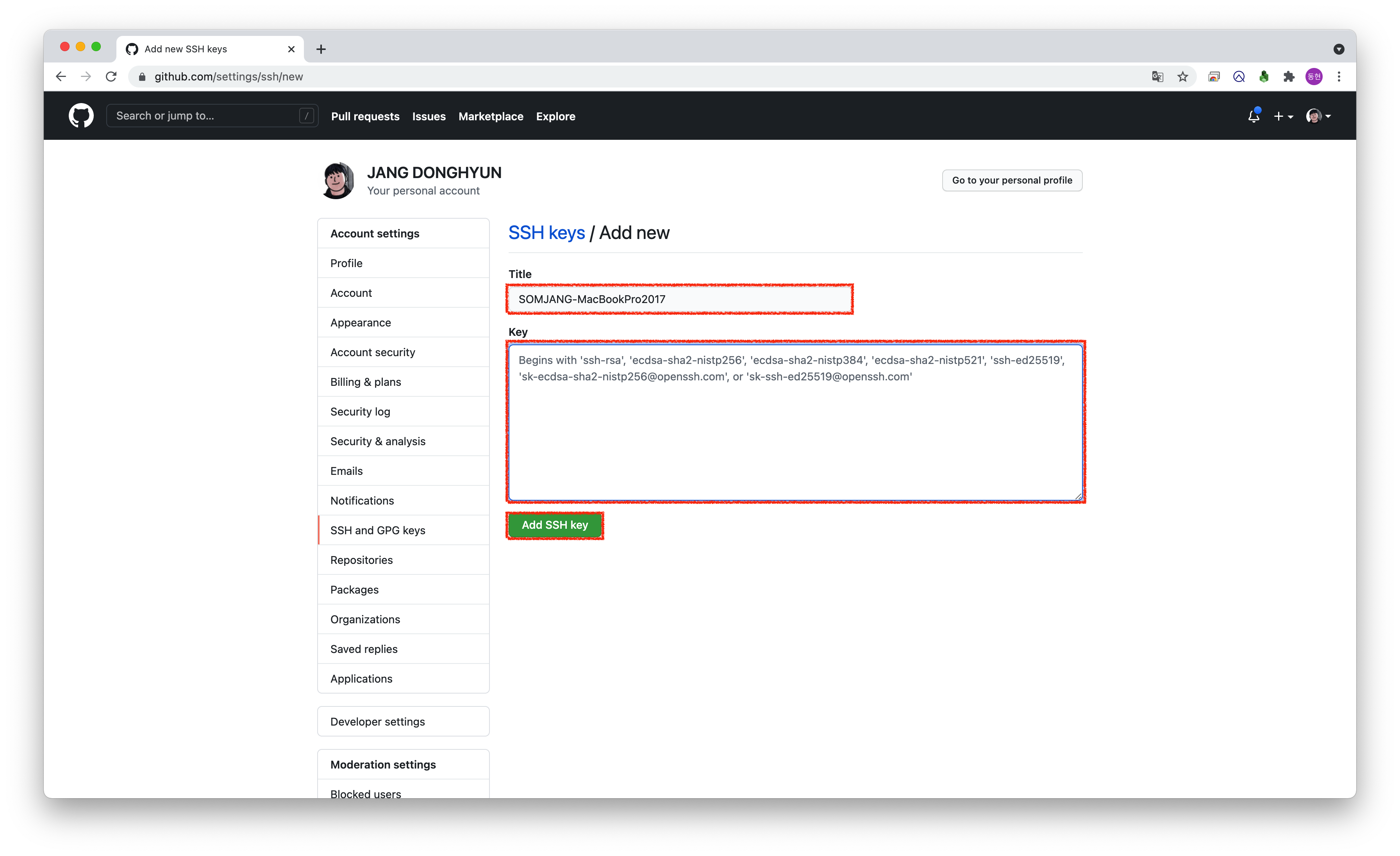Go back to the previous page

pyautogui.click(x=61, y=77)
